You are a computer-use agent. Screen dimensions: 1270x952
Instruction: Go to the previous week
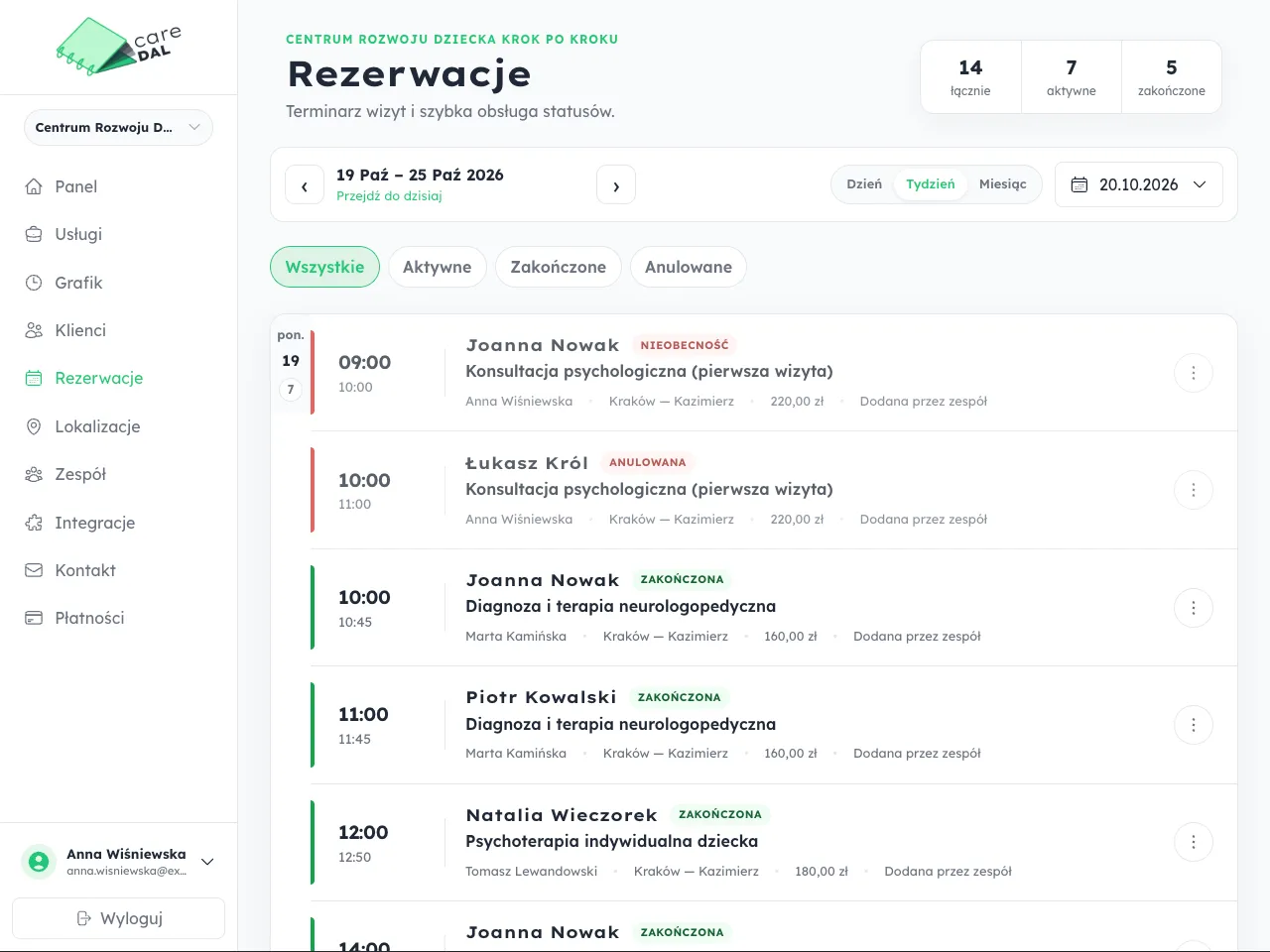pos(305,184)
